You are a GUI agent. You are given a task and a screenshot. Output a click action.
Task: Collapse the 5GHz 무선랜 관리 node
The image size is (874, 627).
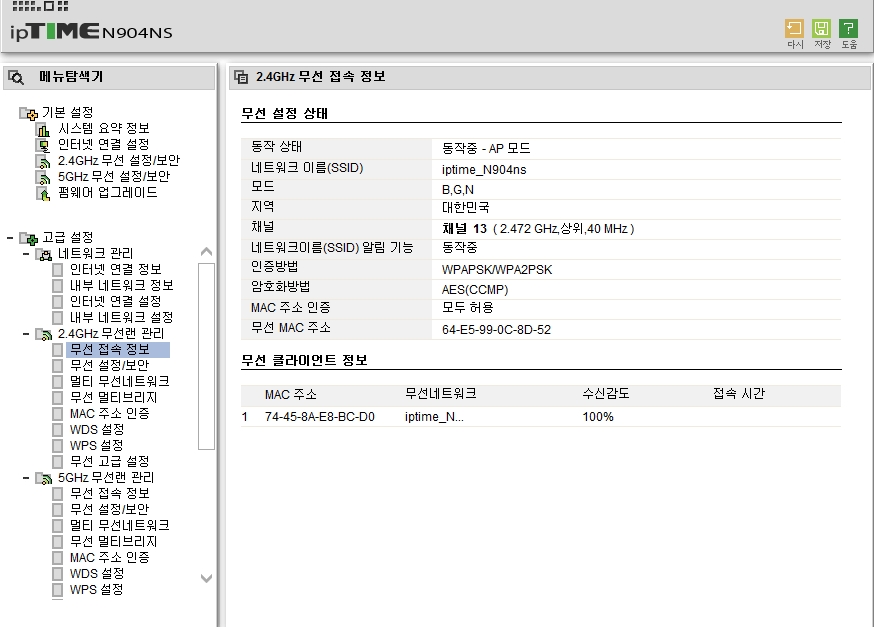(x=26, y=478)
